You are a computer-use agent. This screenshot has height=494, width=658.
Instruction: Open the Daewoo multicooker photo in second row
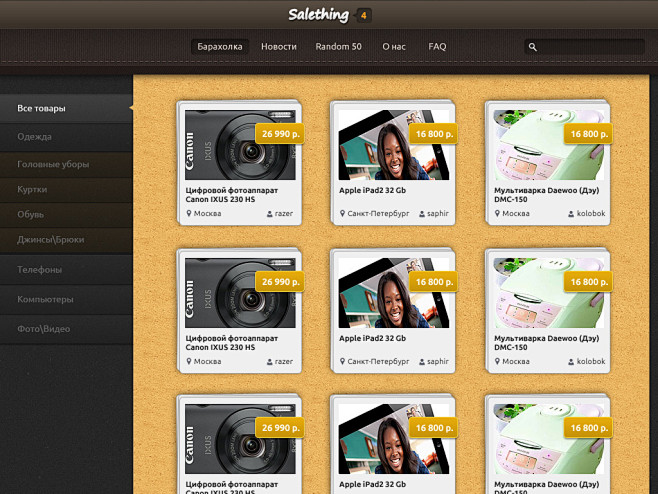tap(548, 293)
